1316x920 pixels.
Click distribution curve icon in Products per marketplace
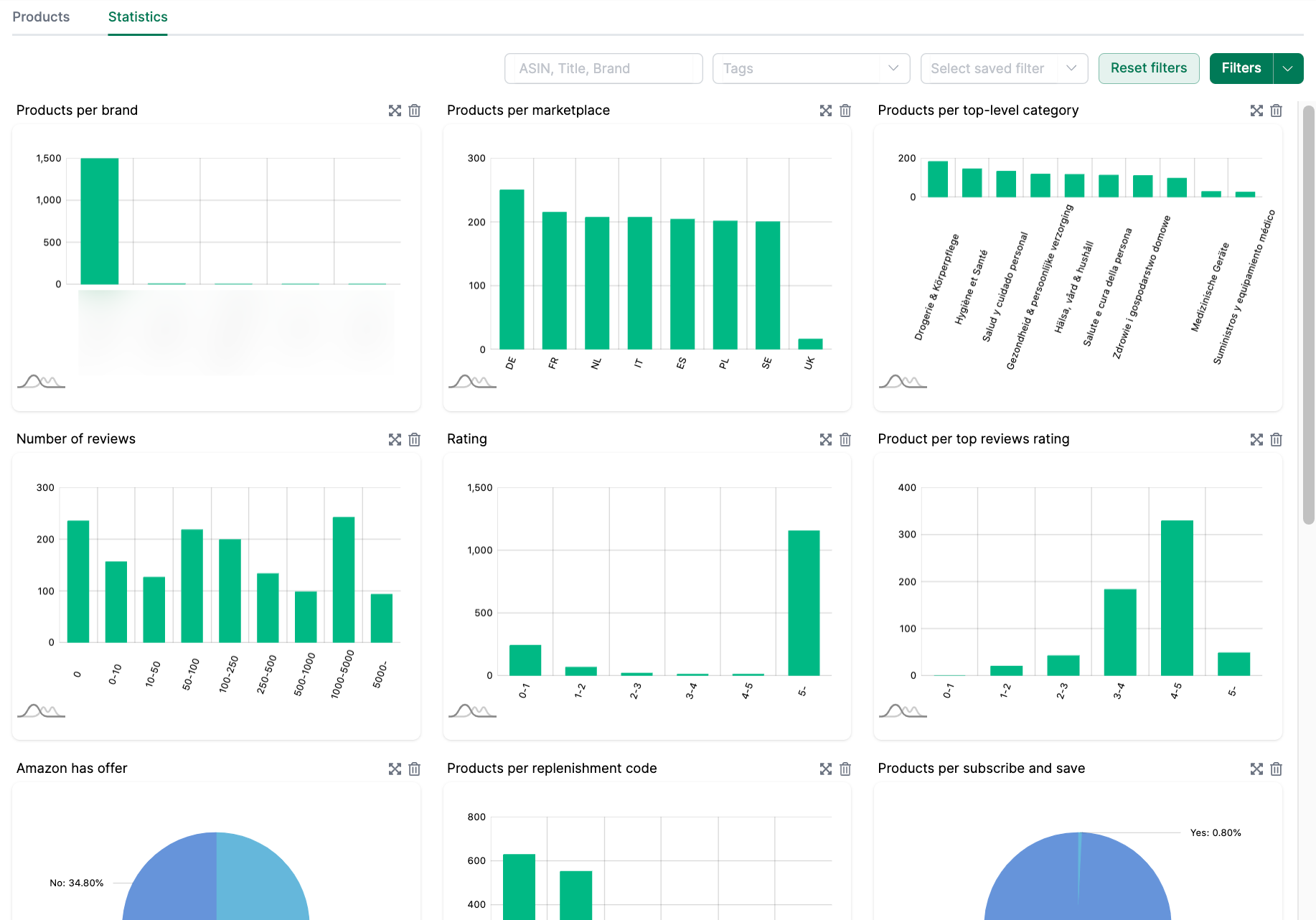pos(472,381)
